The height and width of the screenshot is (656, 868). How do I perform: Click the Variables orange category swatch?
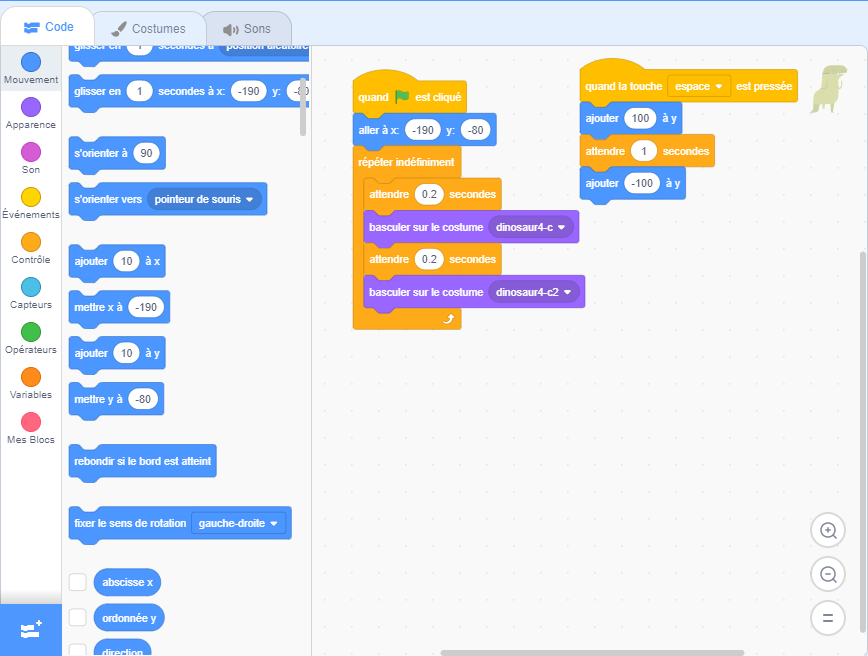pos(31,377)
